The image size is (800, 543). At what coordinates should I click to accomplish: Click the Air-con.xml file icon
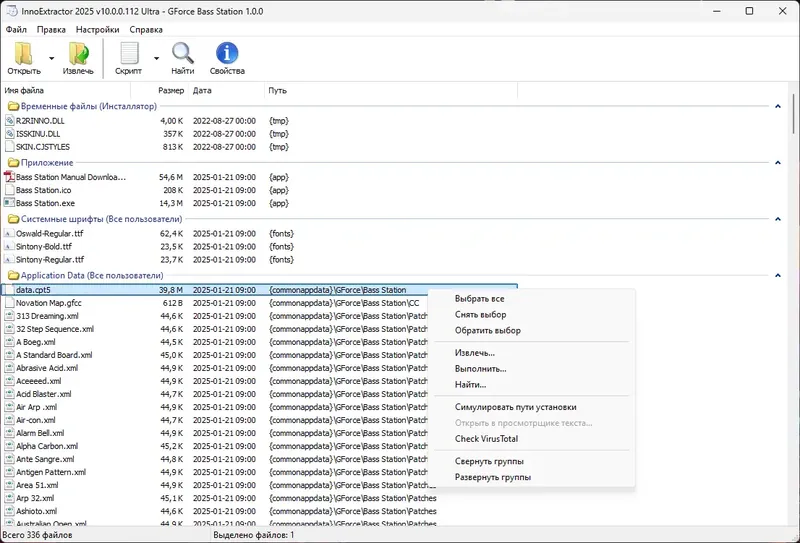pyautogui.click(x=9, y=420)
